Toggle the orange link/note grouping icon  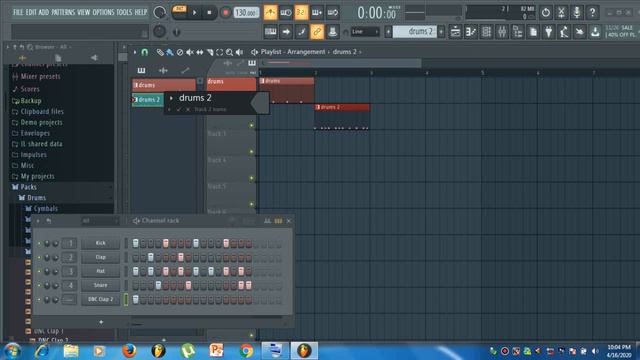[317, 31]
